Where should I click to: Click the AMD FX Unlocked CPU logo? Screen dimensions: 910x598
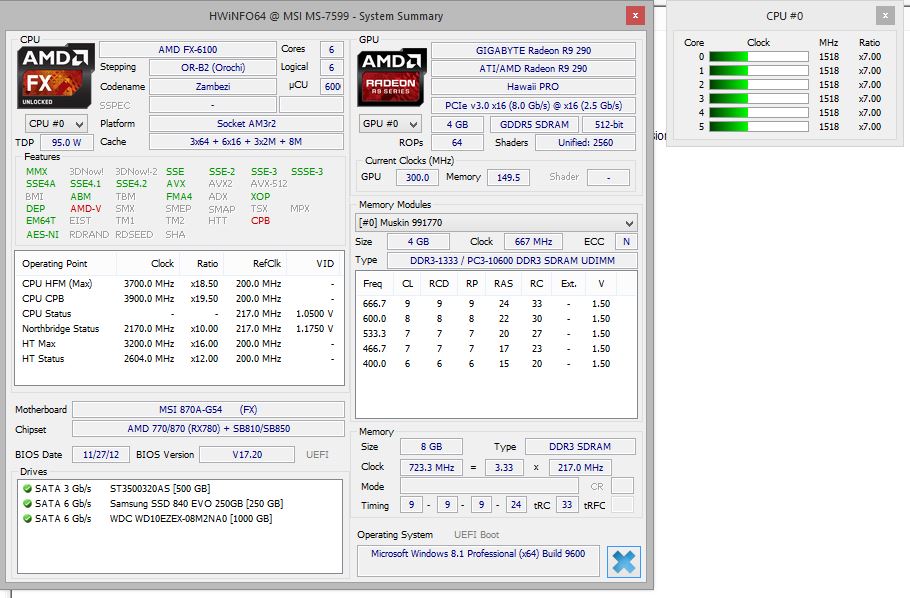[x=55, y=75]
